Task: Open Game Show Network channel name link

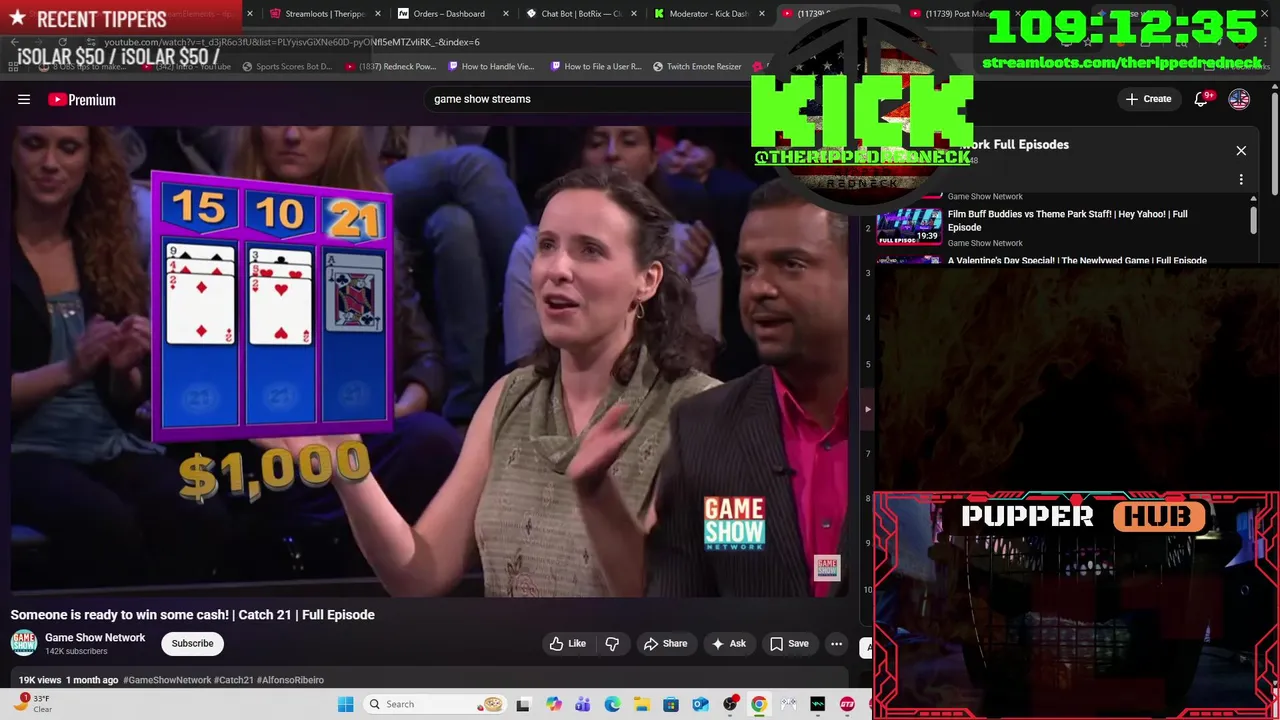Action: (x=95, y=637)
